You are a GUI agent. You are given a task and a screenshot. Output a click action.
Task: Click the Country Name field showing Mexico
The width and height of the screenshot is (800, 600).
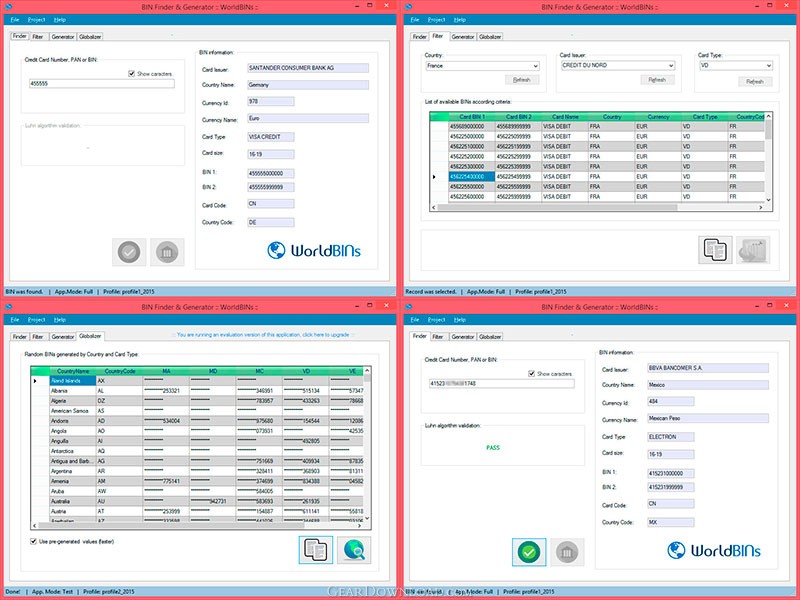708,385
